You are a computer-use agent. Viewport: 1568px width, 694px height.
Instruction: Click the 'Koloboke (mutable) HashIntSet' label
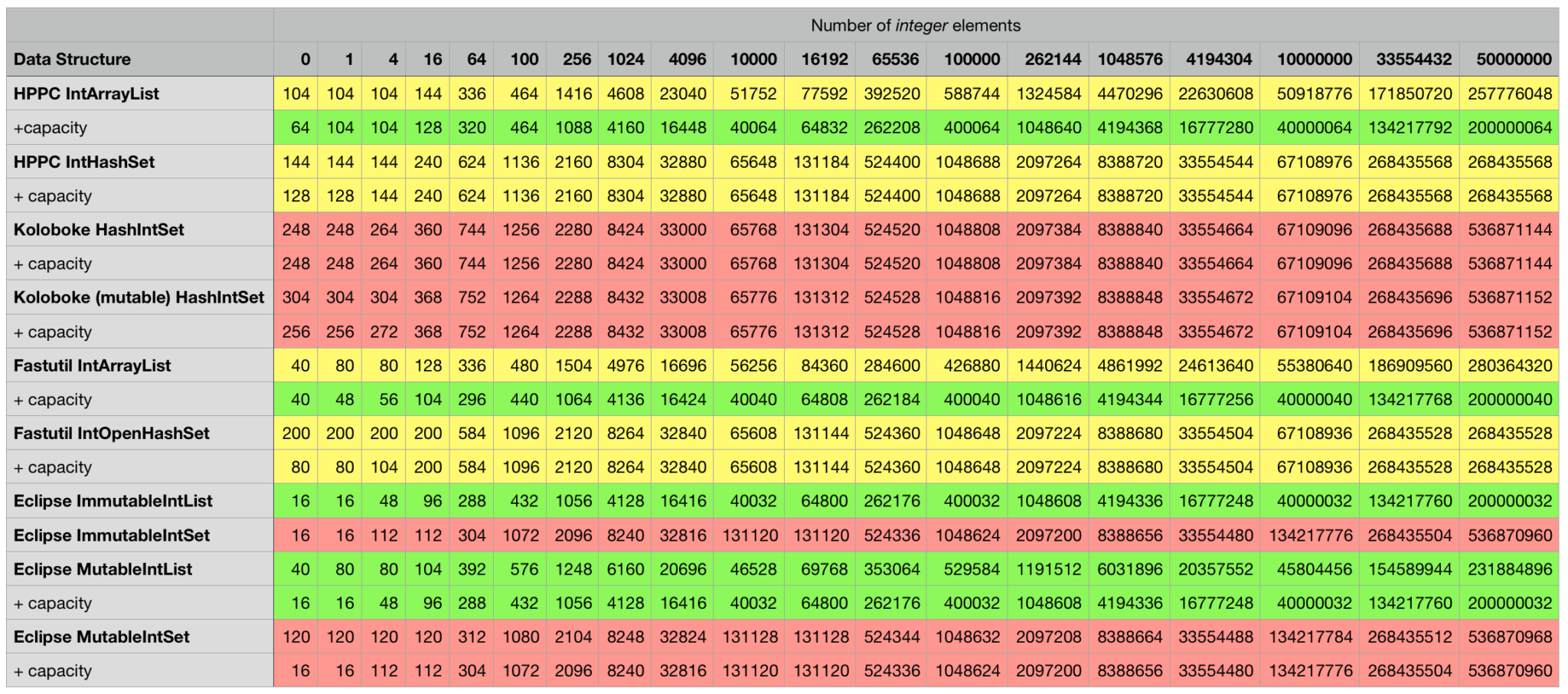134,297
